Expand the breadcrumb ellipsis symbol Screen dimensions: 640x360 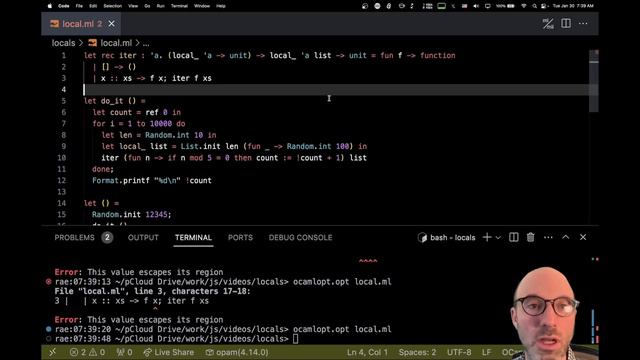coord(146,43)
